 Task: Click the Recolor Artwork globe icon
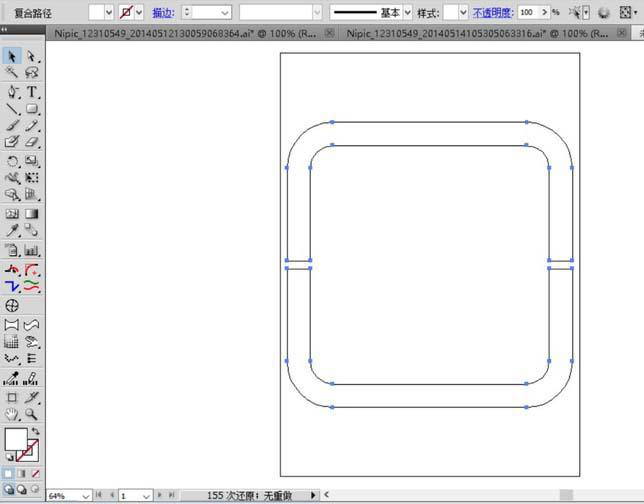tap(603, 13)
